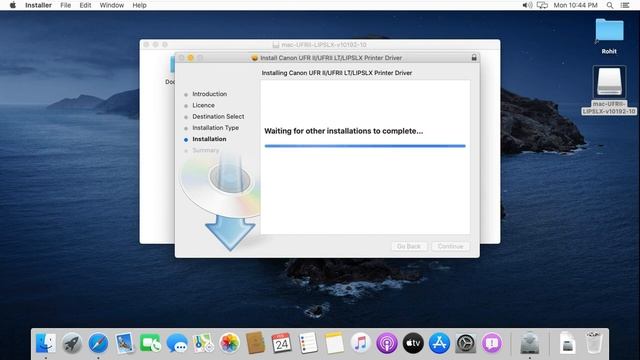The height and width of the screenshot is (360, 640).
Task: Open Podcasts in the dock
Action: click(387, 343)
